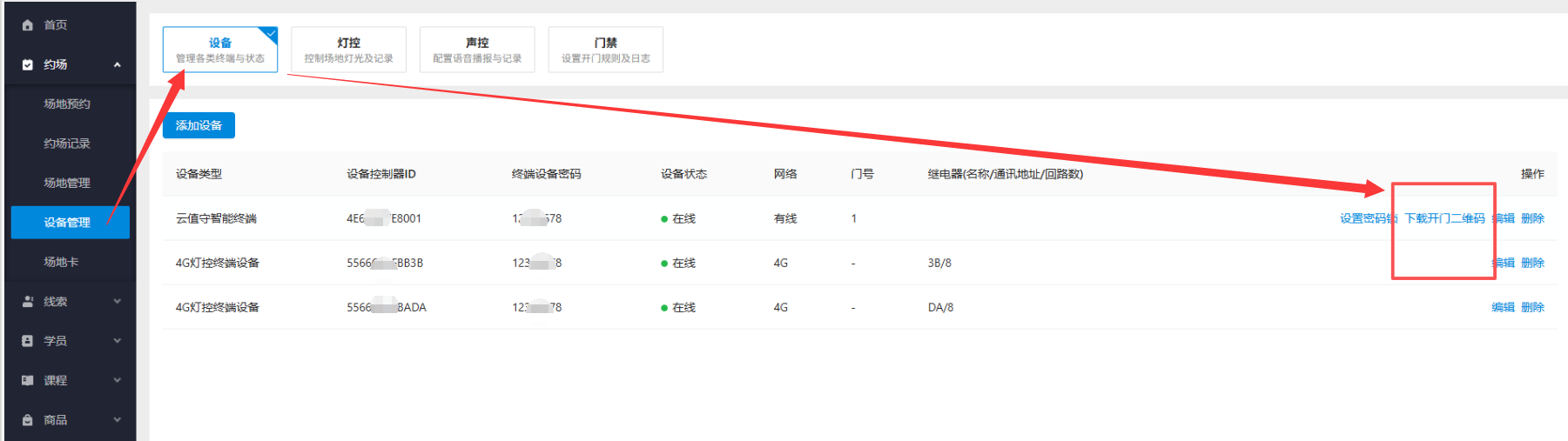The height and width of the screenshot is (441, 1568).
Task: Expand the 线索 menu chevron
Action: [x=117, y=302]
